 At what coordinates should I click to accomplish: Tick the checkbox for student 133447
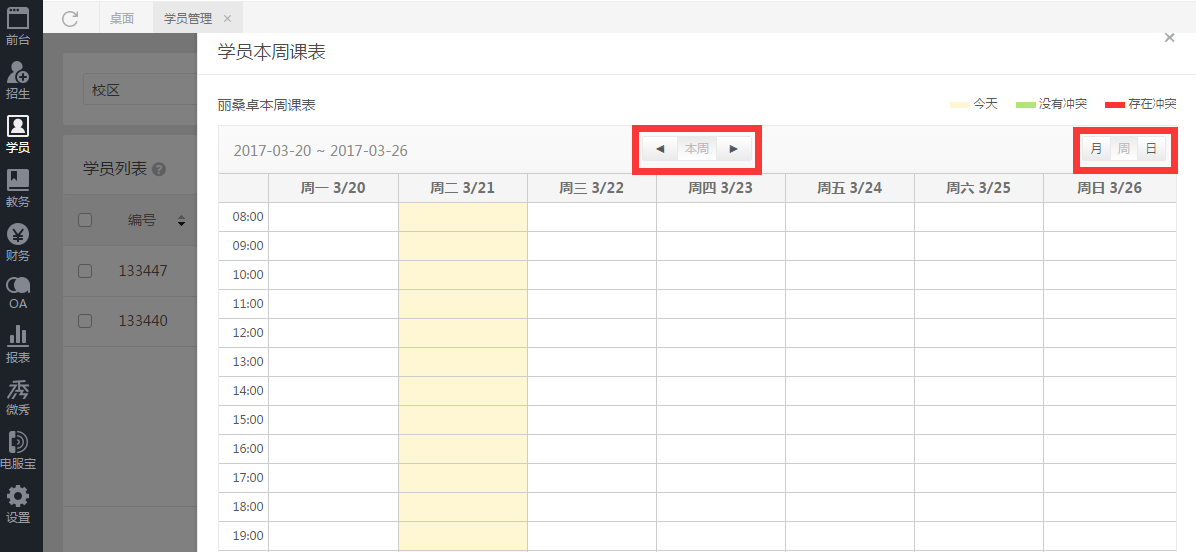pos(85,271)
